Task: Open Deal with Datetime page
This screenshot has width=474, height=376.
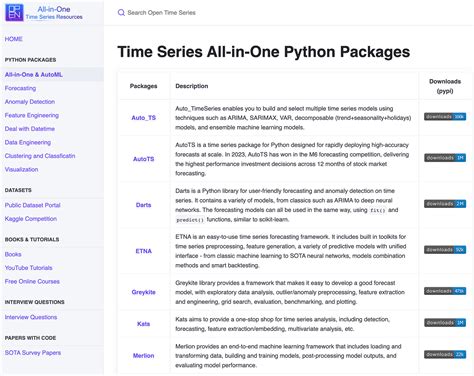Action: click(x=30, y=129)
